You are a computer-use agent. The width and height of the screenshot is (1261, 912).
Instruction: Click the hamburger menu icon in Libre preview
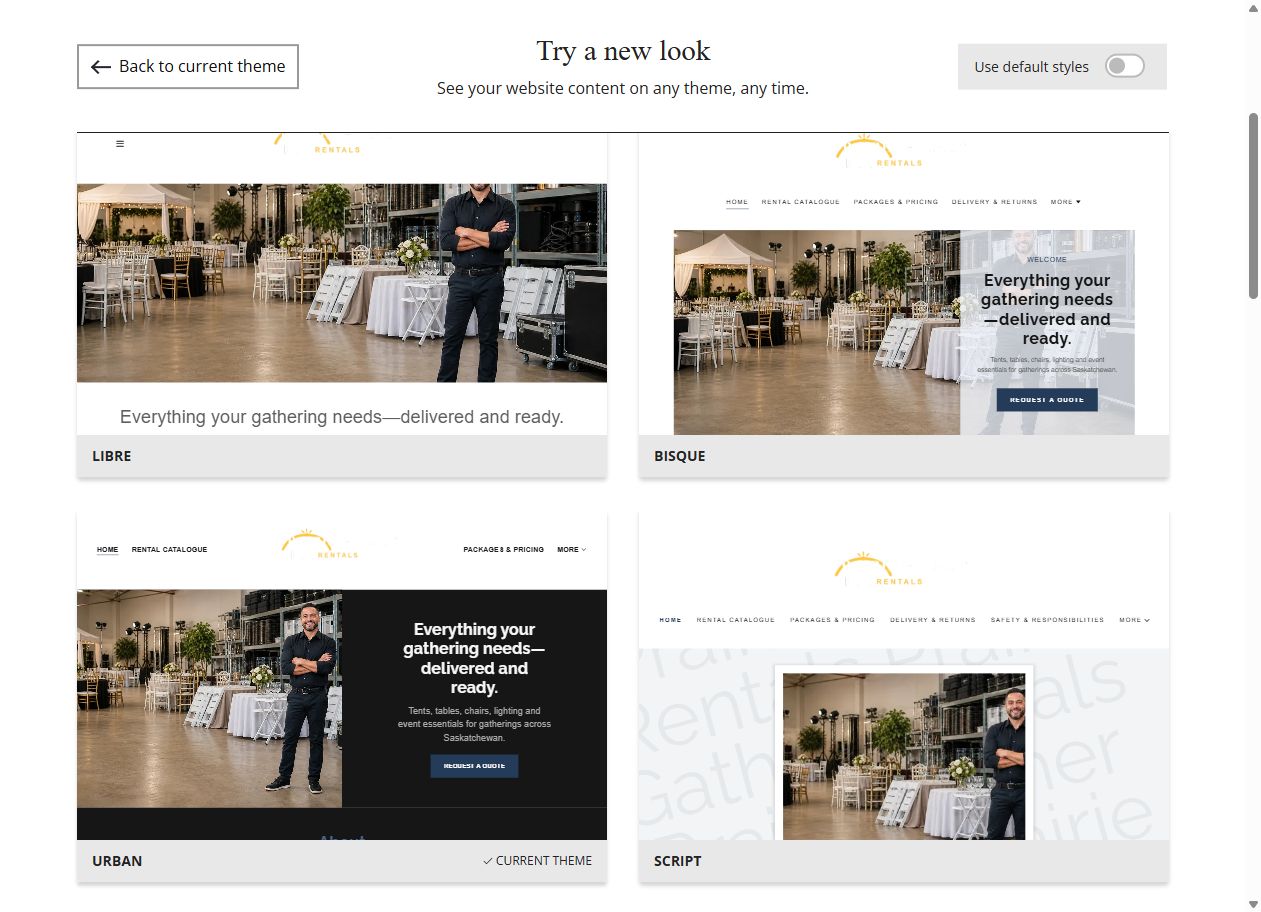120,144
